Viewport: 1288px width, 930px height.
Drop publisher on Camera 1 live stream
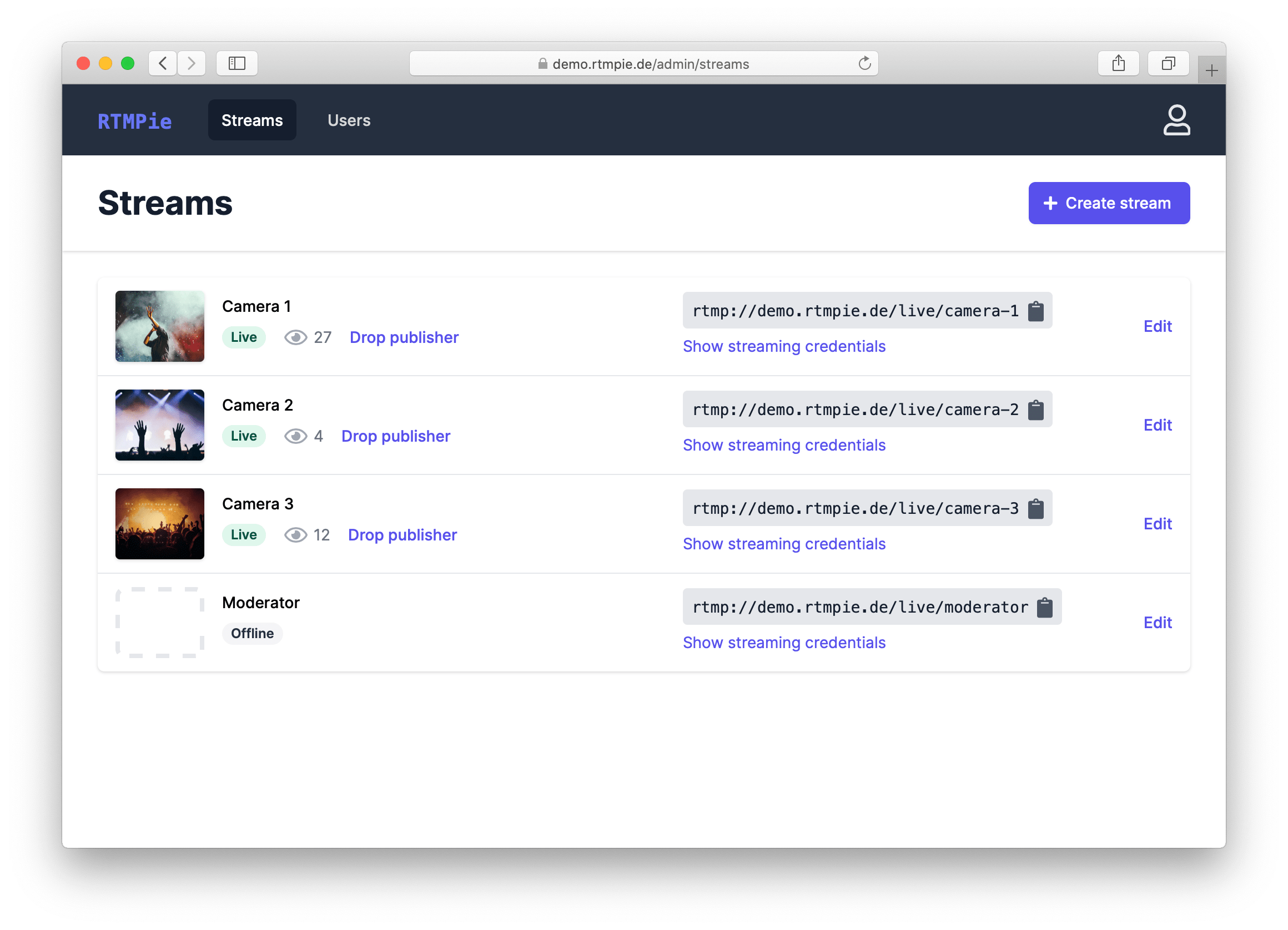point(404,337)
